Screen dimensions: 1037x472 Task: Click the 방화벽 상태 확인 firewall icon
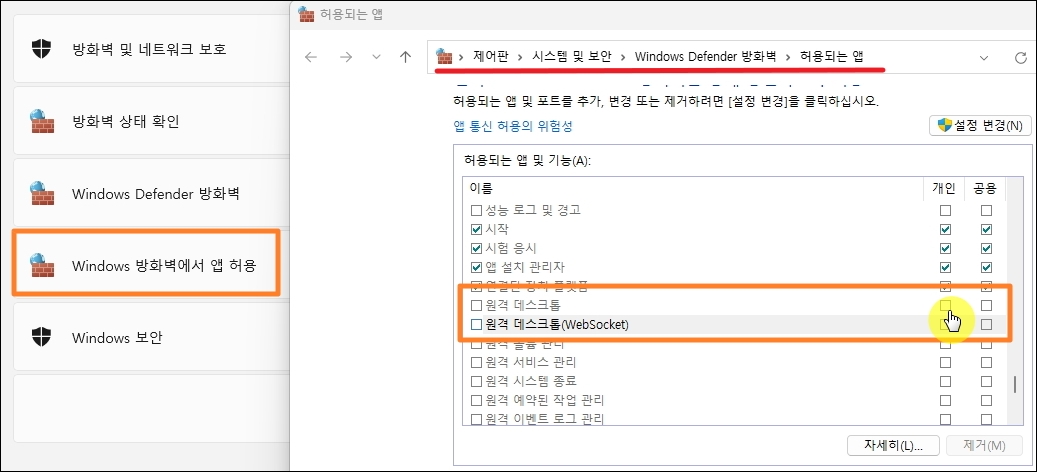pyautogui.click(x=42, y=122)
